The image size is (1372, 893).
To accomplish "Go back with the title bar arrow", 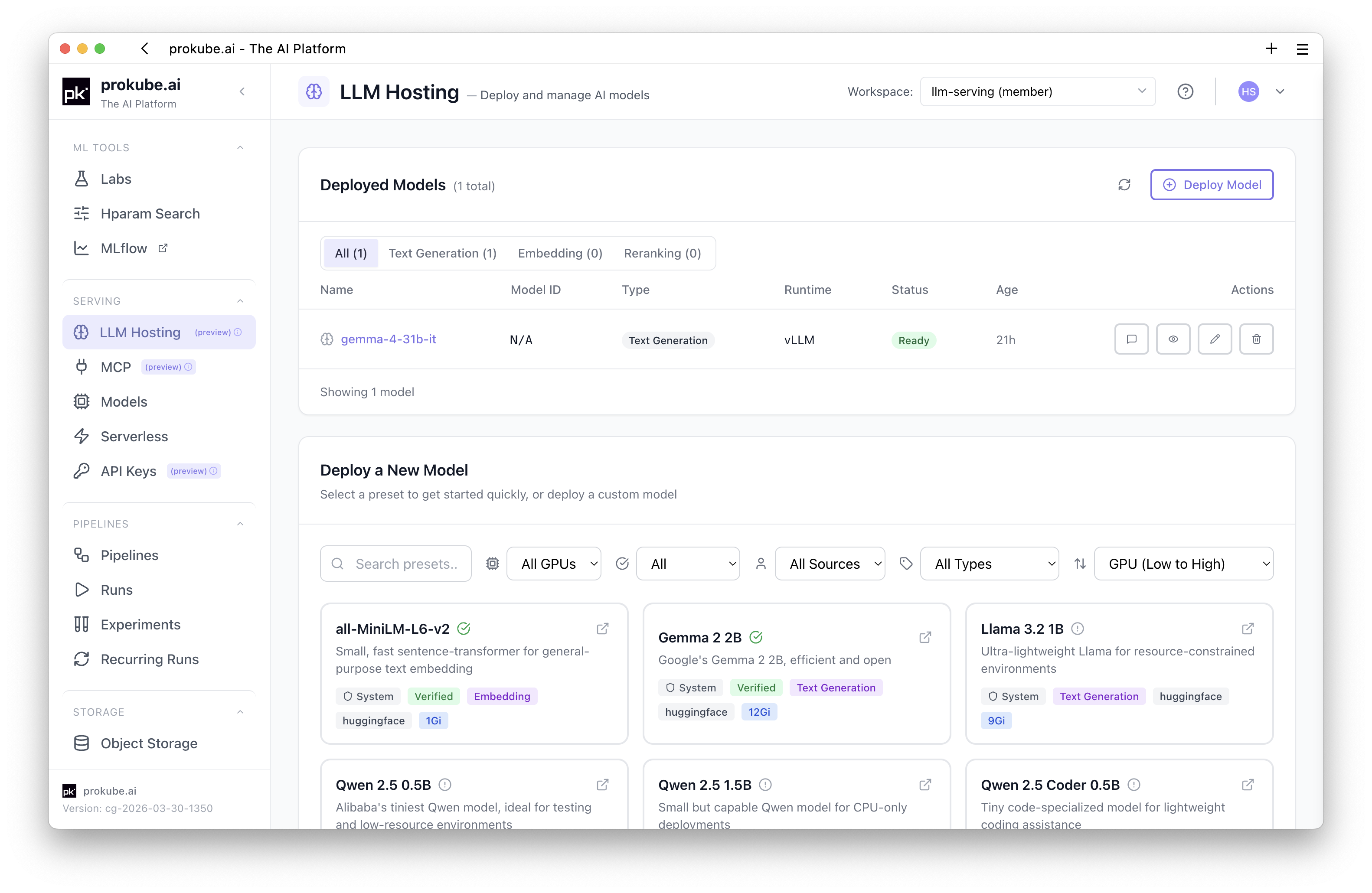I will click(x=145, y=49).
